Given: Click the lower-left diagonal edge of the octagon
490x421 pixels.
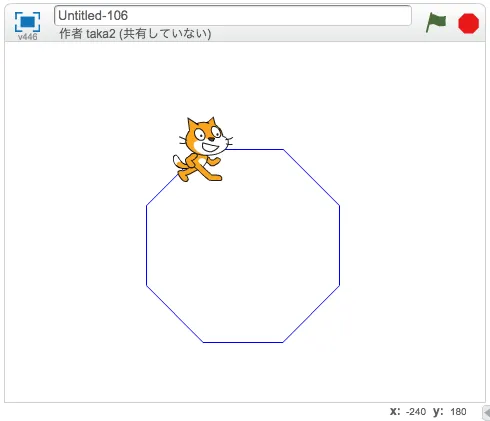Looking at the screenshot, I should pos(175,314).
